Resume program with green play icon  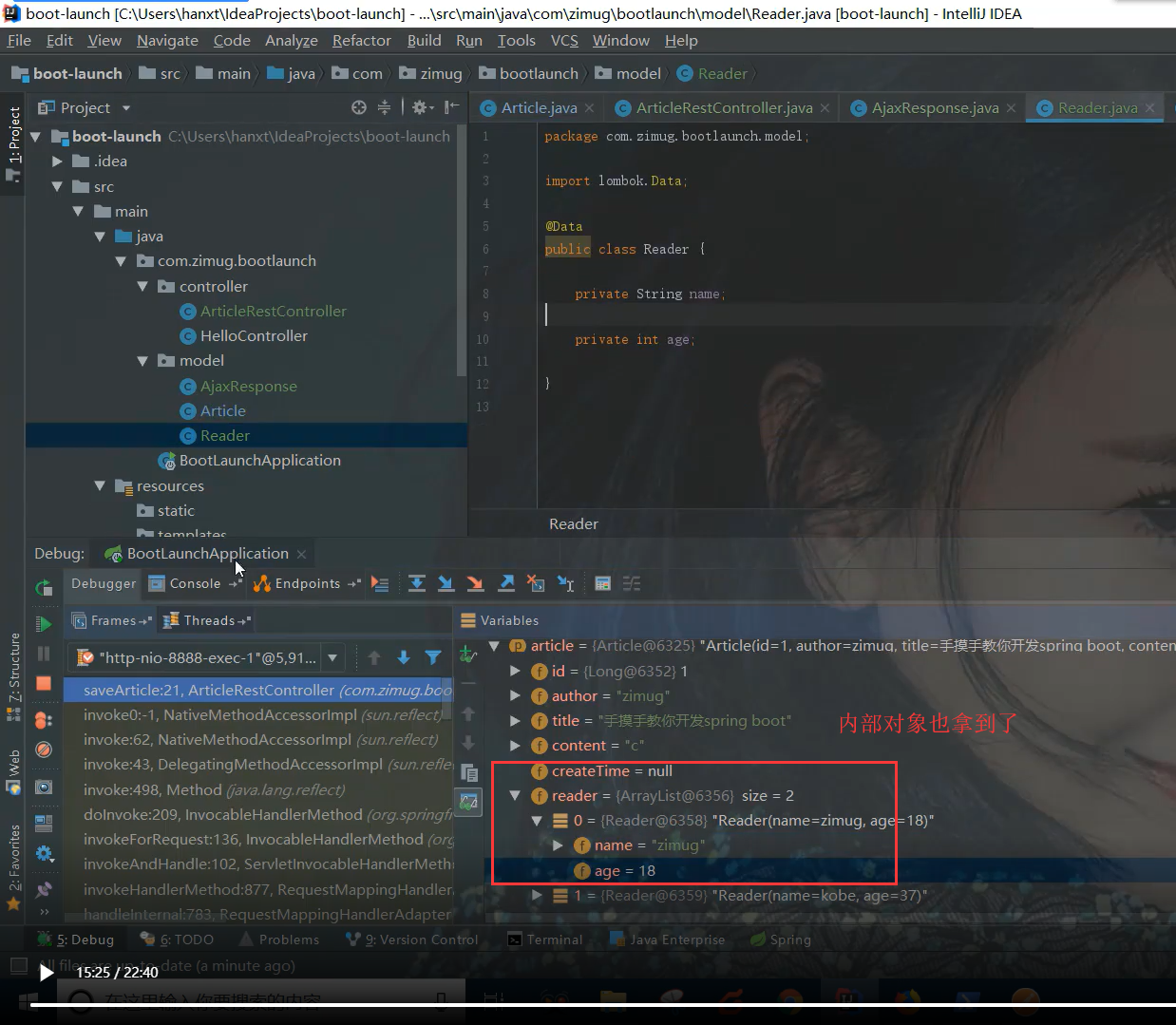[x=44, y=624]
